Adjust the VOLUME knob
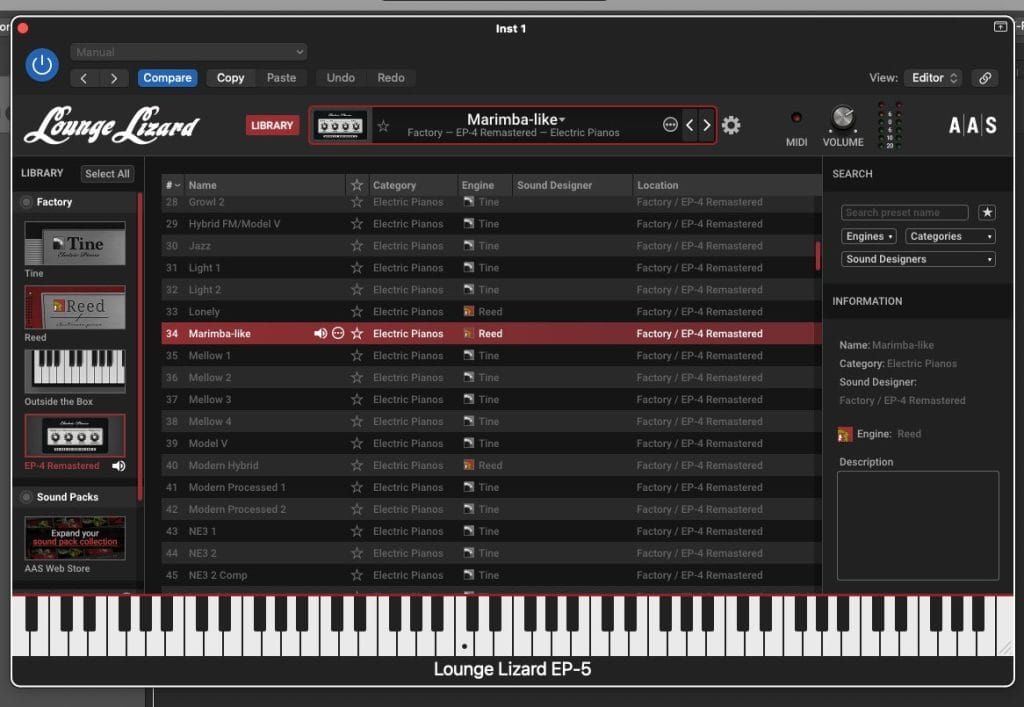Screen dimensions: 1024x707 tap(842, 119)
